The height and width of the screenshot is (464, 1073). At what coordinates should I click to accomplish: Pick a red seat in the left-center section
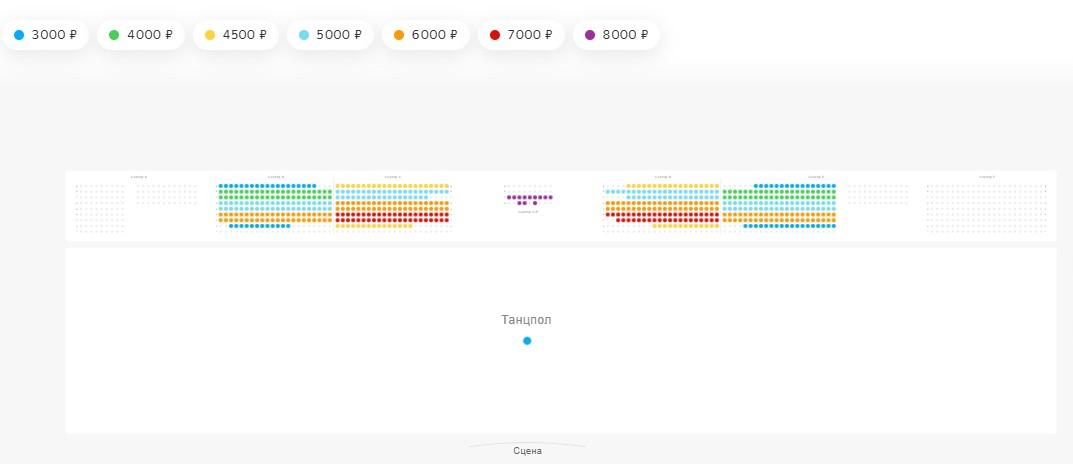(x=390, y=215)
